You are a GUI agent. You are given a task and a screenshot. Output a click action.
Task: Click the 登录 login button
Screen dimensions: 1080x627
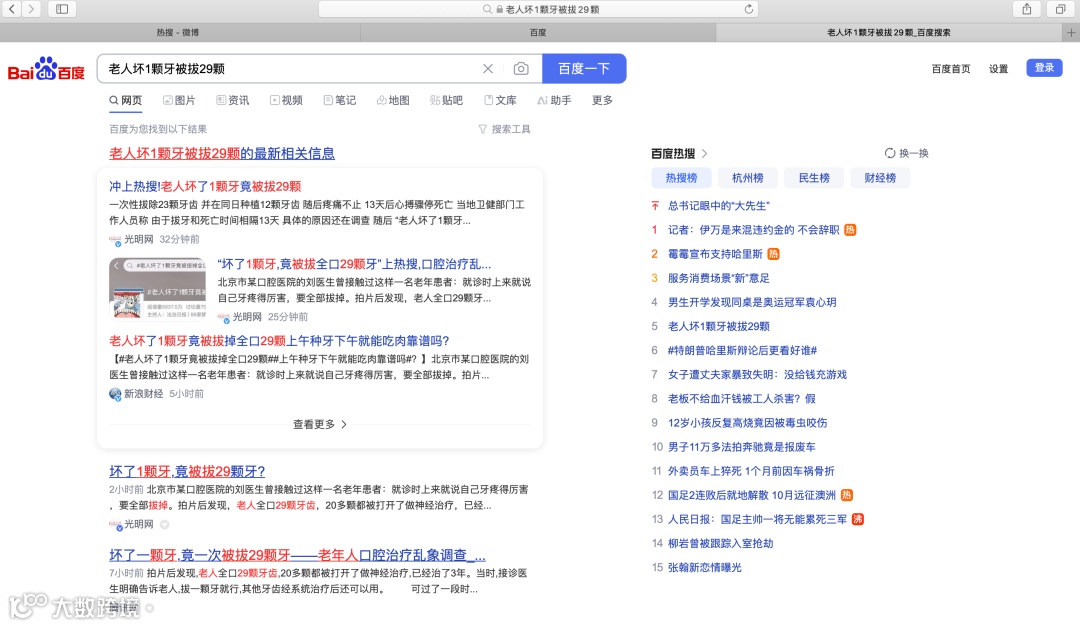[1044, 68]
